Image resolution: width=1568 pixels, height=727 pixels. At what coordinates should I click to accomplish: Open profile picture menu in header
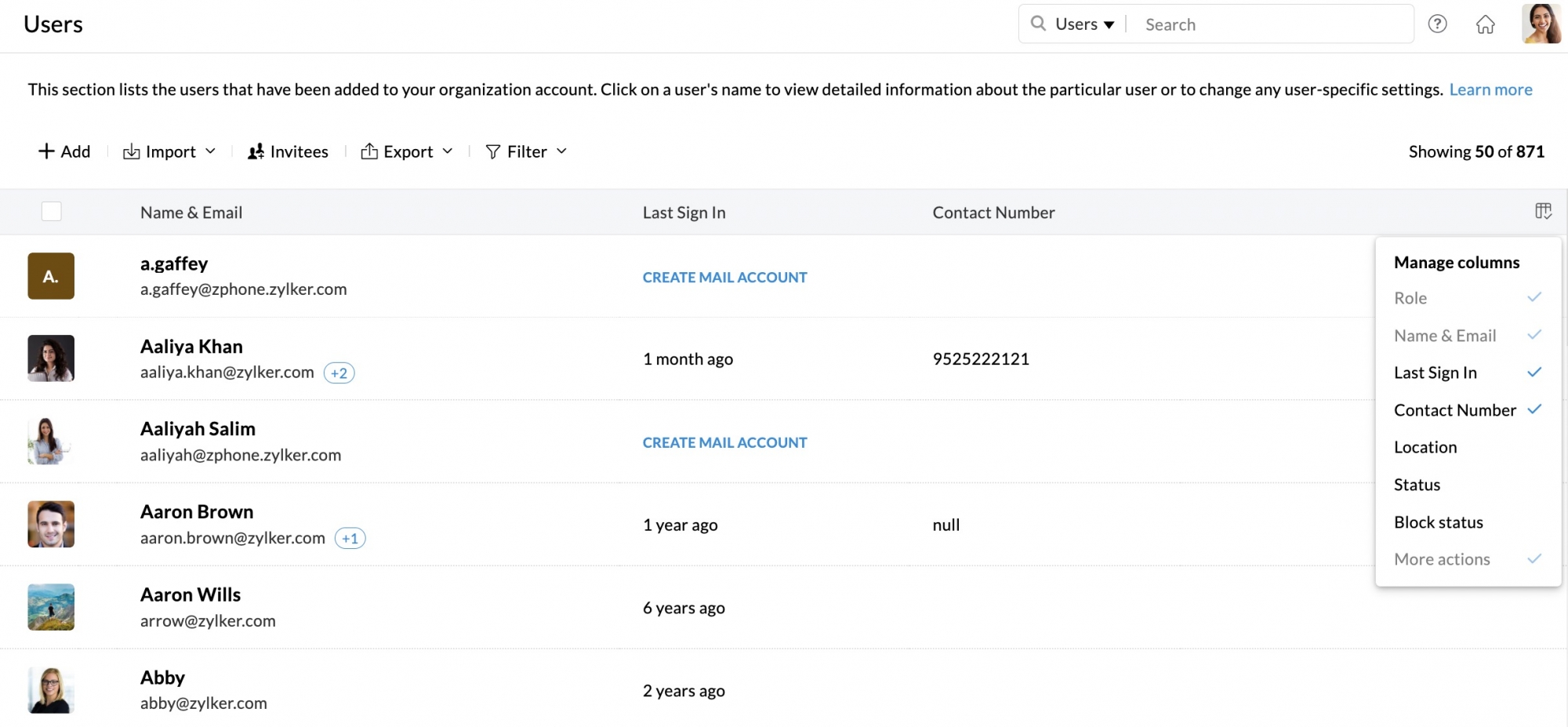pos(1541,24)
